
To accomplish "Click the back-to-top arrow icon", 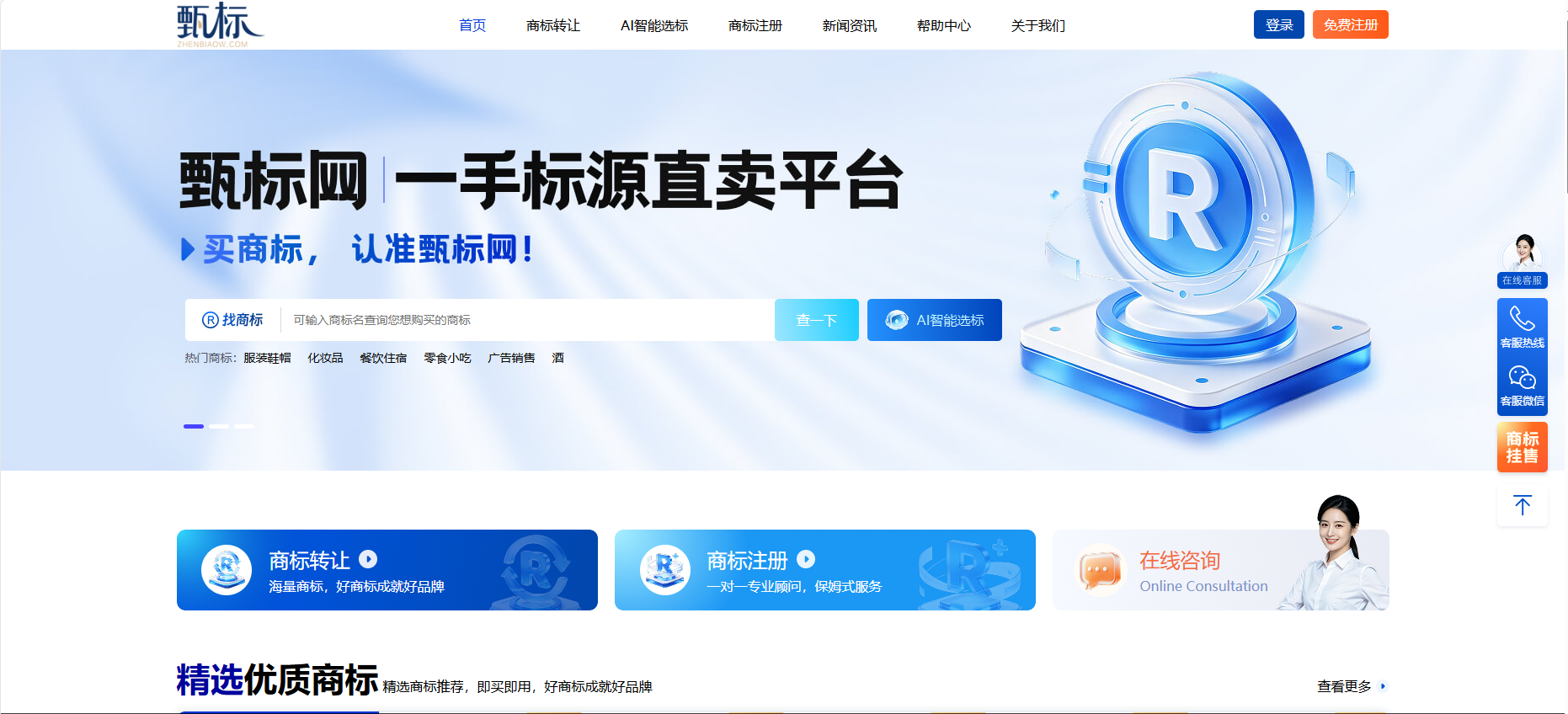I will point(1523,505).
